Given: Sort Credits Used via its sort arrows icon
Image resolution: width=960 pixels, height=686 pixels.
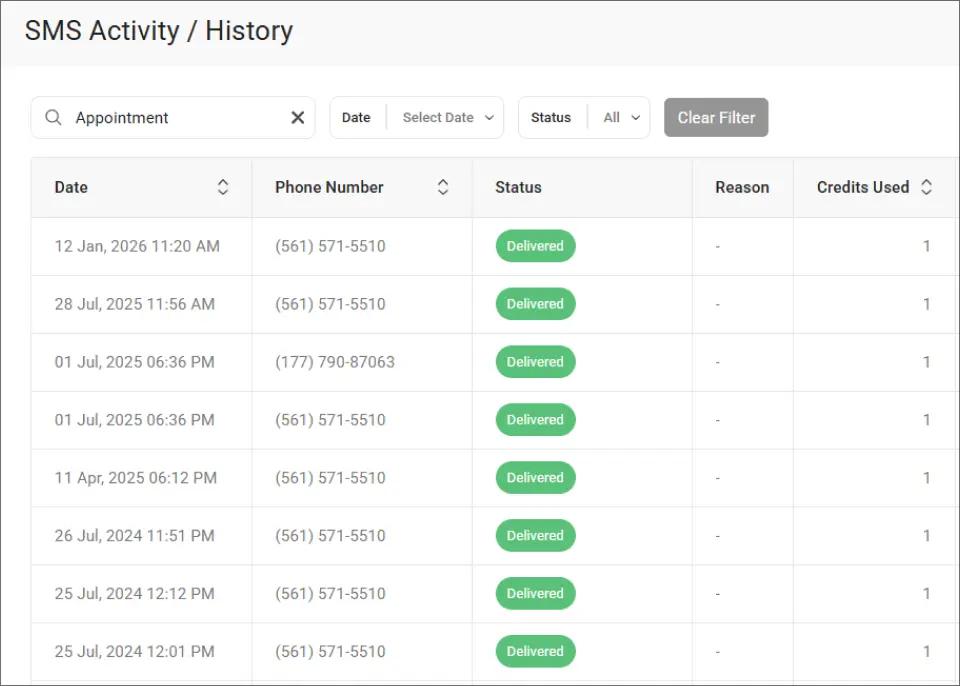Looking at the screenshot, I should 927,187.
